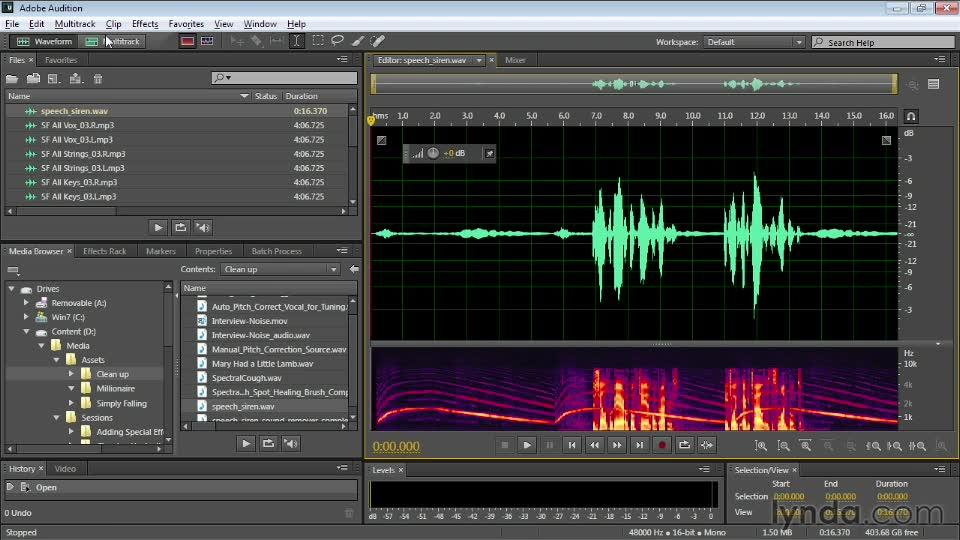
Task: Pause playback in the editor transport
Action: click(549, 446)
